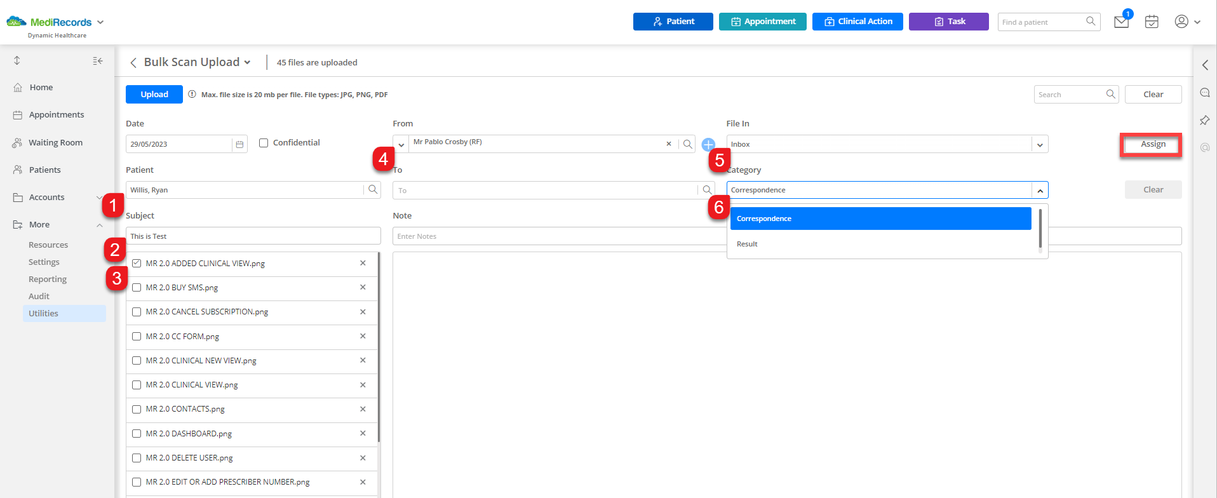This screenshot has height=498, width=1217.
Task: Check the MR 2.0 DELETE USER.png checkbox
Action: 137,457
